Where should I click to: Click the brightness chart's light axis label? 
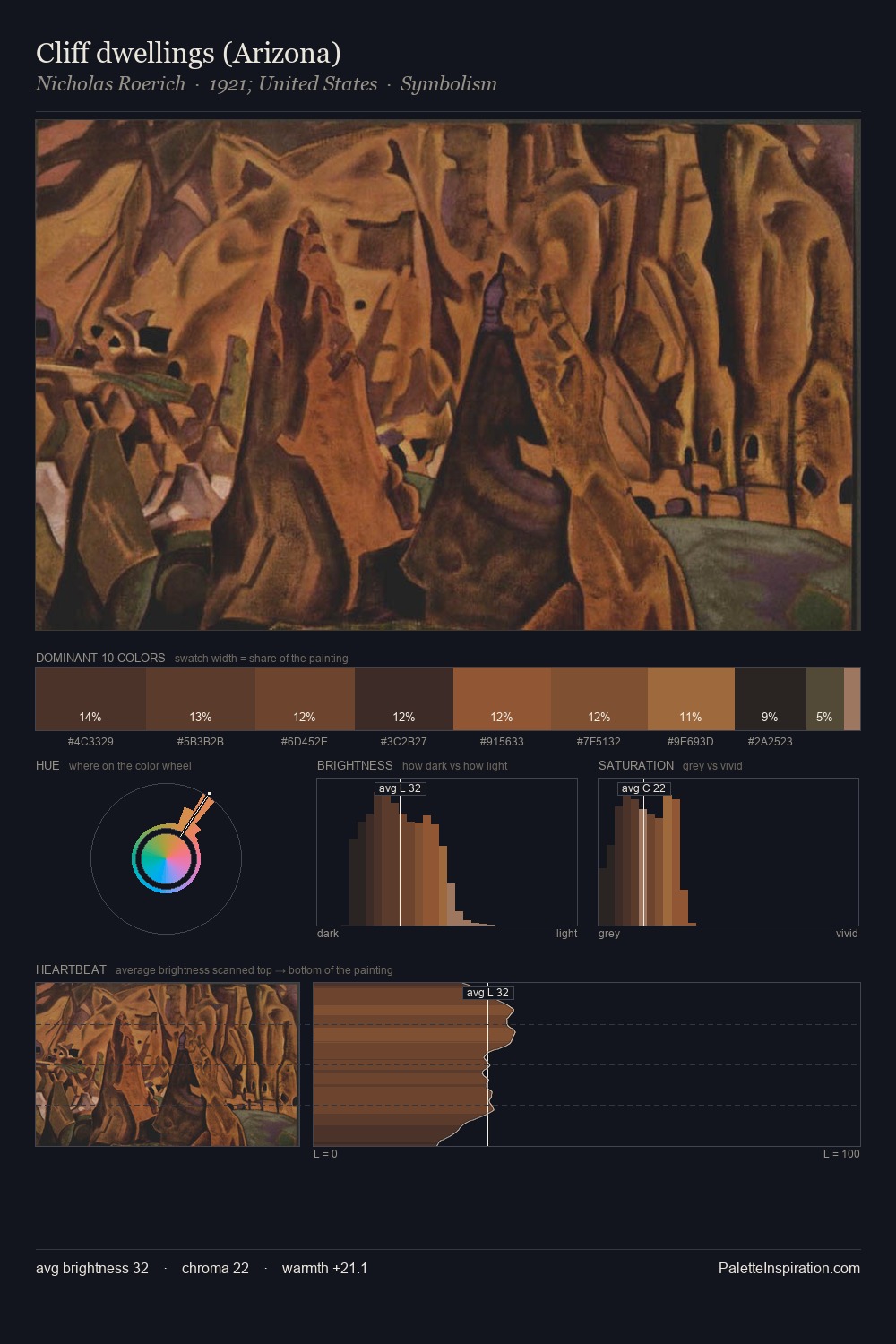(566, 934)
